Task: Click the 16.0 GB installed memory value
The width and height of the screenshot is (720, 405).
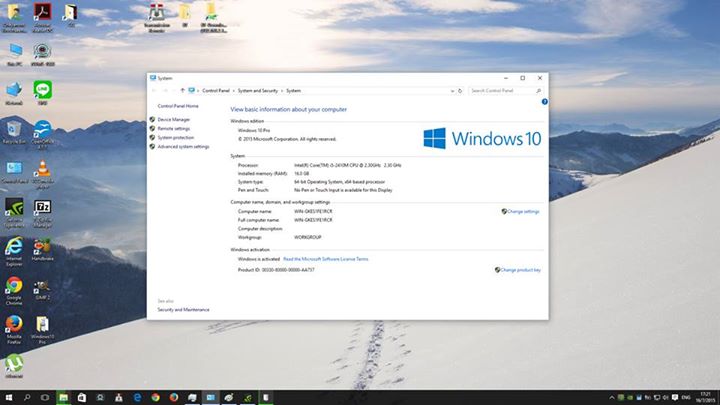Action: click(x=301, y=174)
